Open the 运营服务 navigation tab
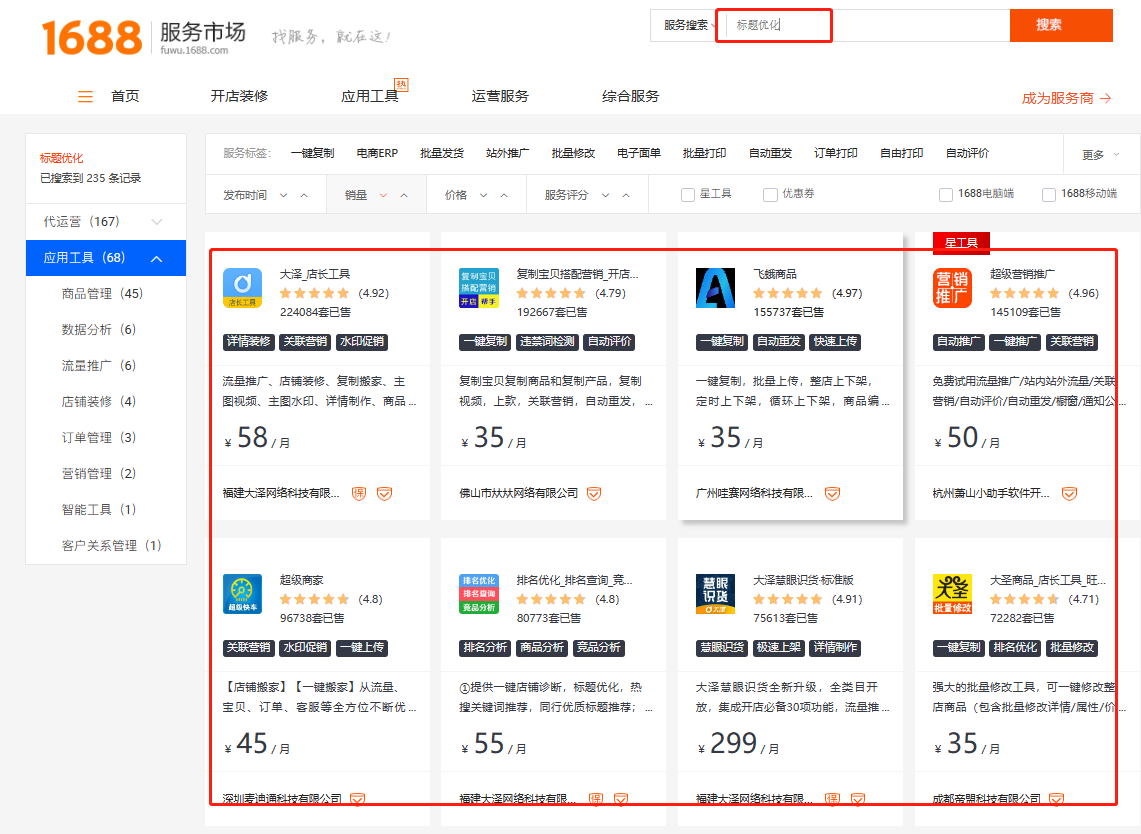The width and height of the screenshot is (1141, 834). coord(500,97)
